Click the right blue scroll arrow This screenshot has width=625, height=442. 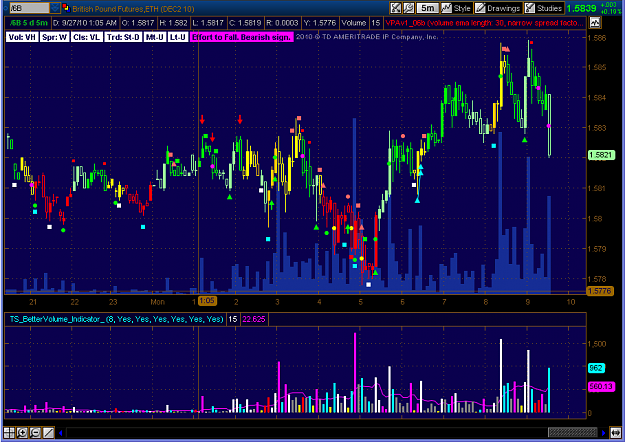pos(603,432)
